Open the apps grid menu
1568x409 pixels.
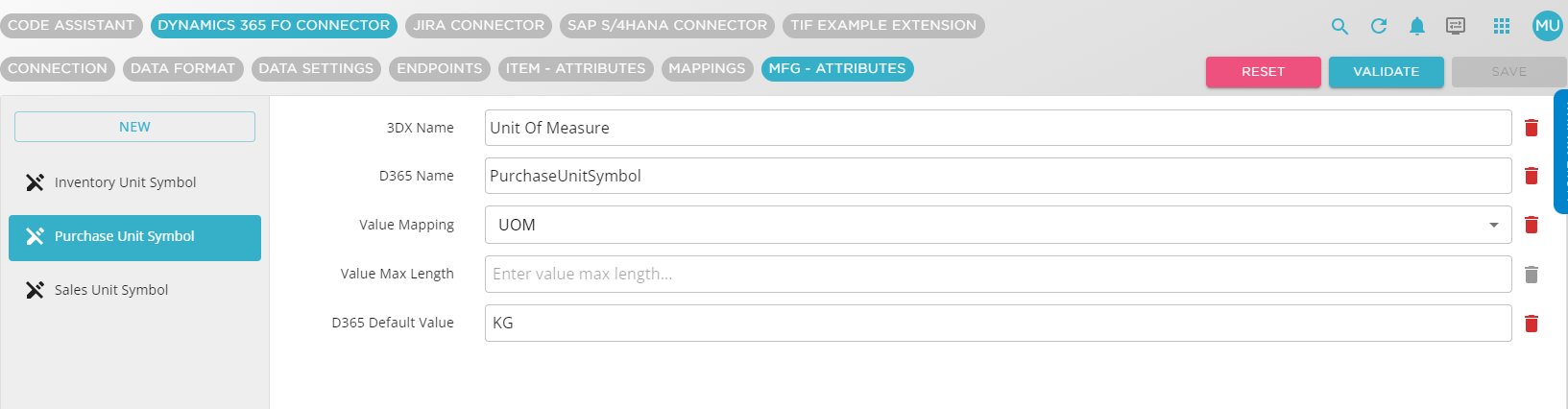(1502, 27)
